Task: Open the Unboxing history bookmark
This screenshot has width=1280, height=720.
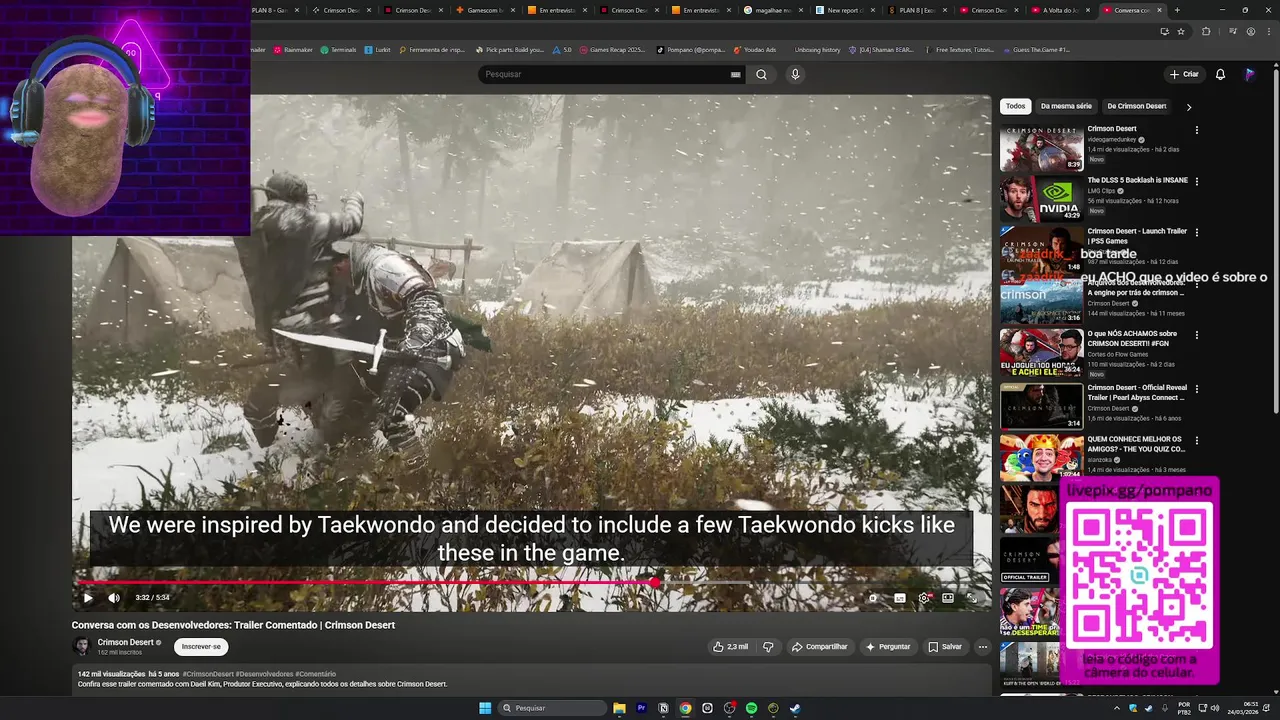Action: coord(817,49)
